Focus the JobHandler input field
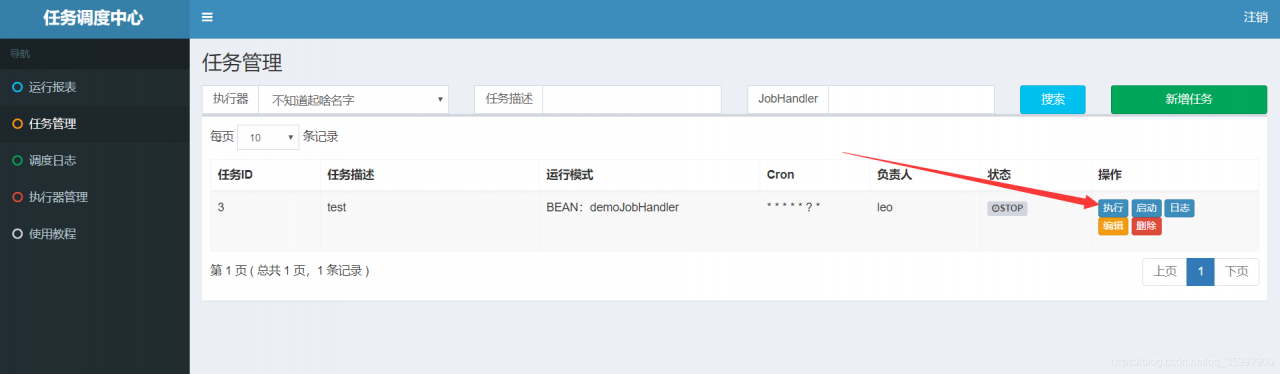This screenshot has height=374, width=1280. tap(911, 100)
